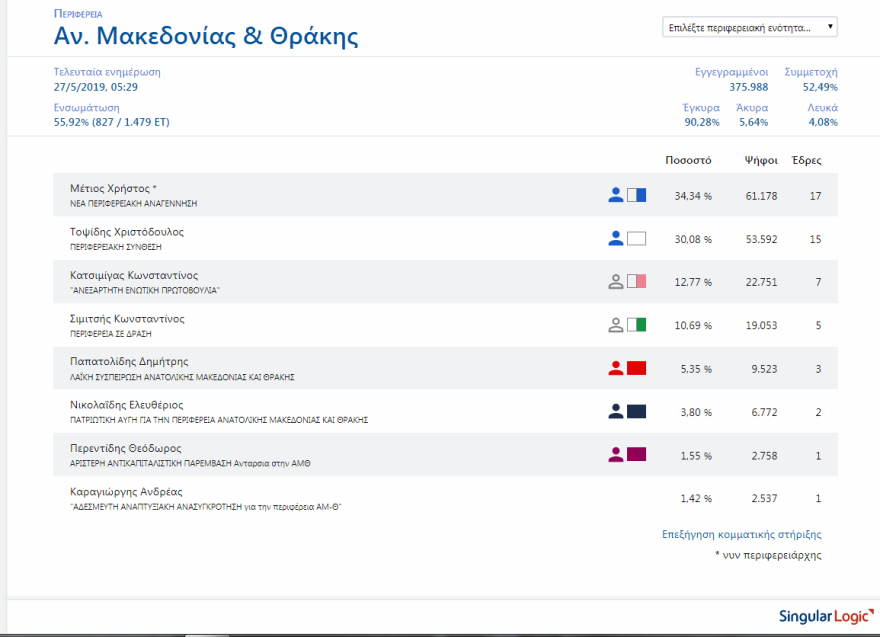The width and height of the screenshot is (880, 637).
Task: Click the purple person icon beside Περεντίδης Θεόδωρος
Action: coord(616,454)
